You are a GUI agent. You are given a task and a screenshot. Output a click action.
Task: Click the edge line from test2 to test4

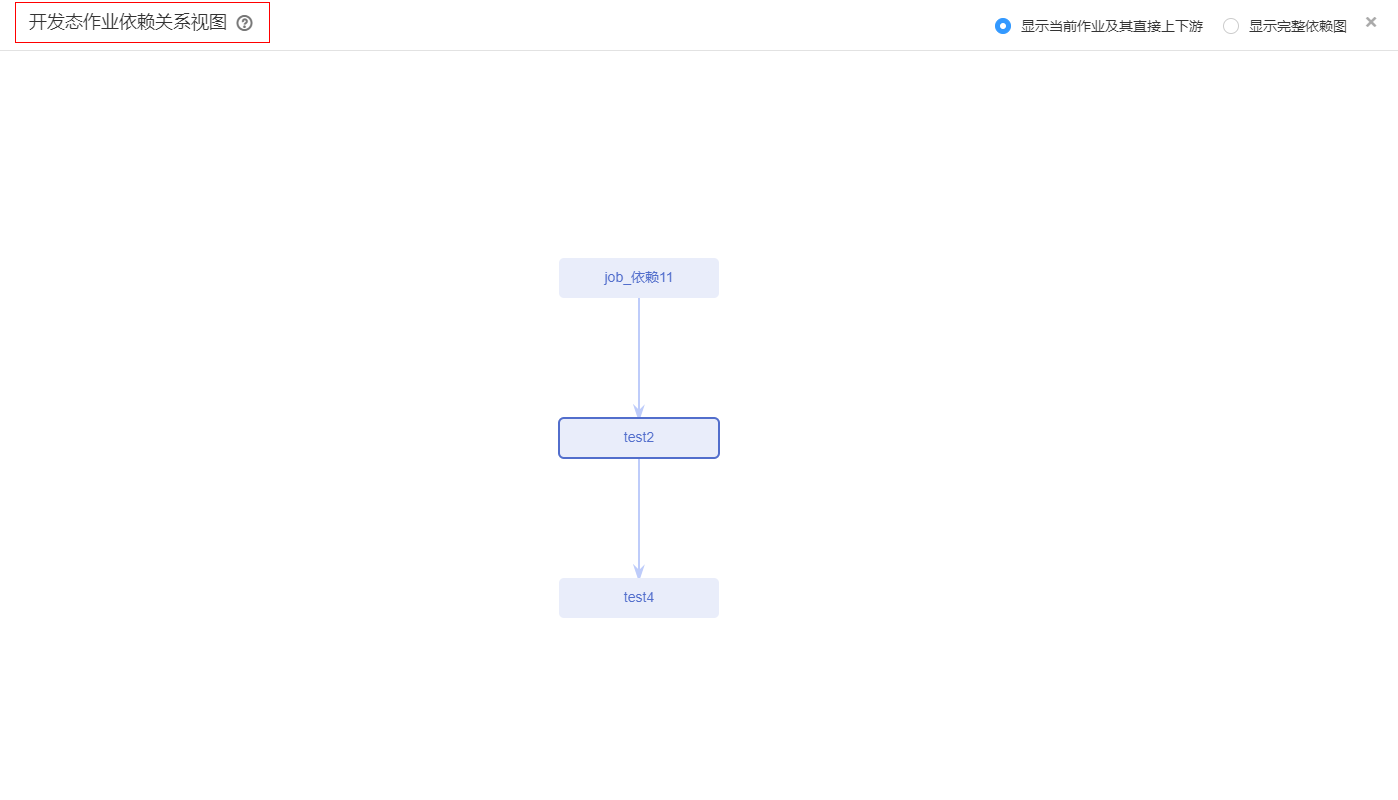pos(639,510)
